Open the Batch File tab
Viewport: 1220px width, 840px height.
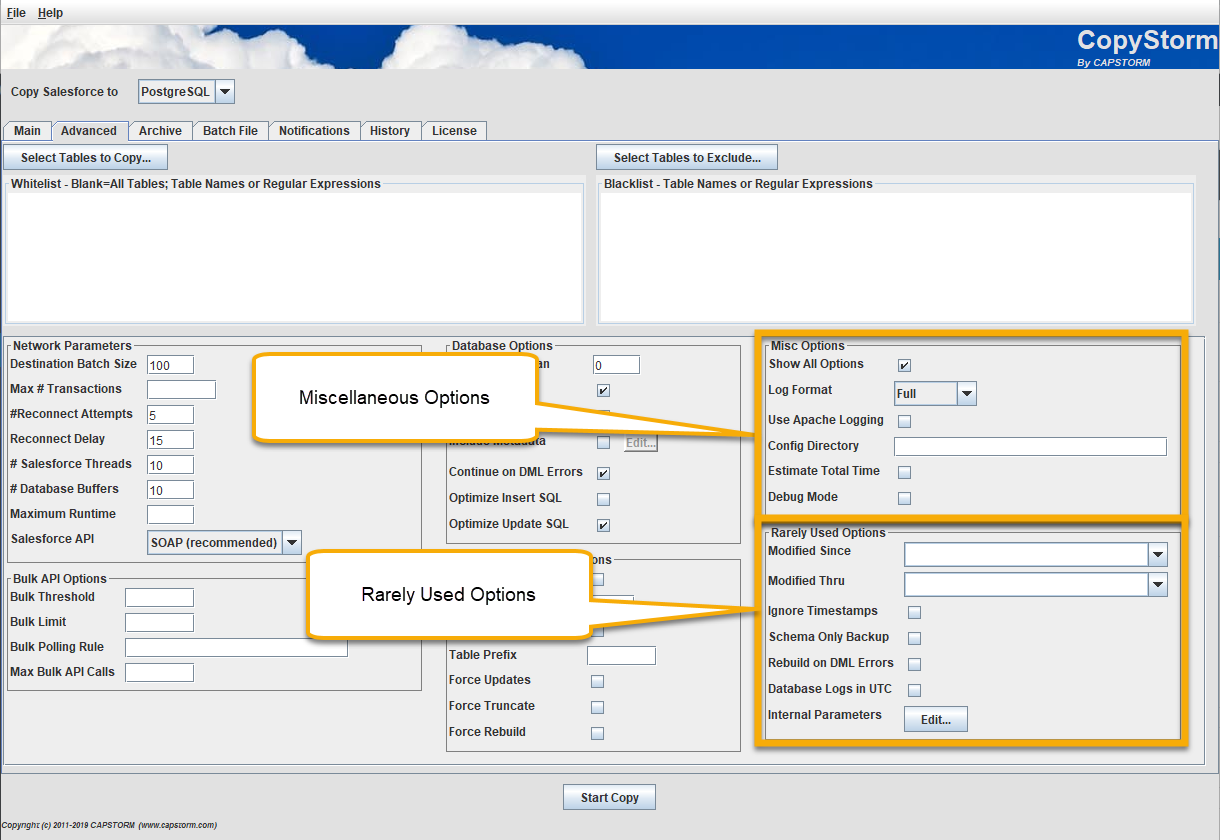pyautogui.click(x=230, y=131)
